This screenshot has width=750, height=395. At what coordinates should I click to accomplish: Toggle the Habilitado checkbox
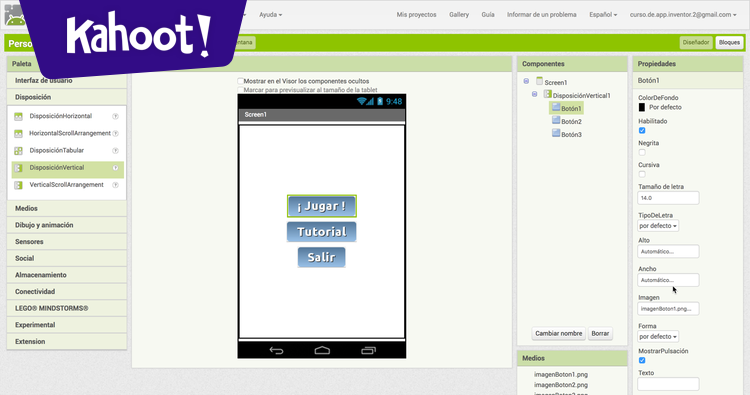642,131
